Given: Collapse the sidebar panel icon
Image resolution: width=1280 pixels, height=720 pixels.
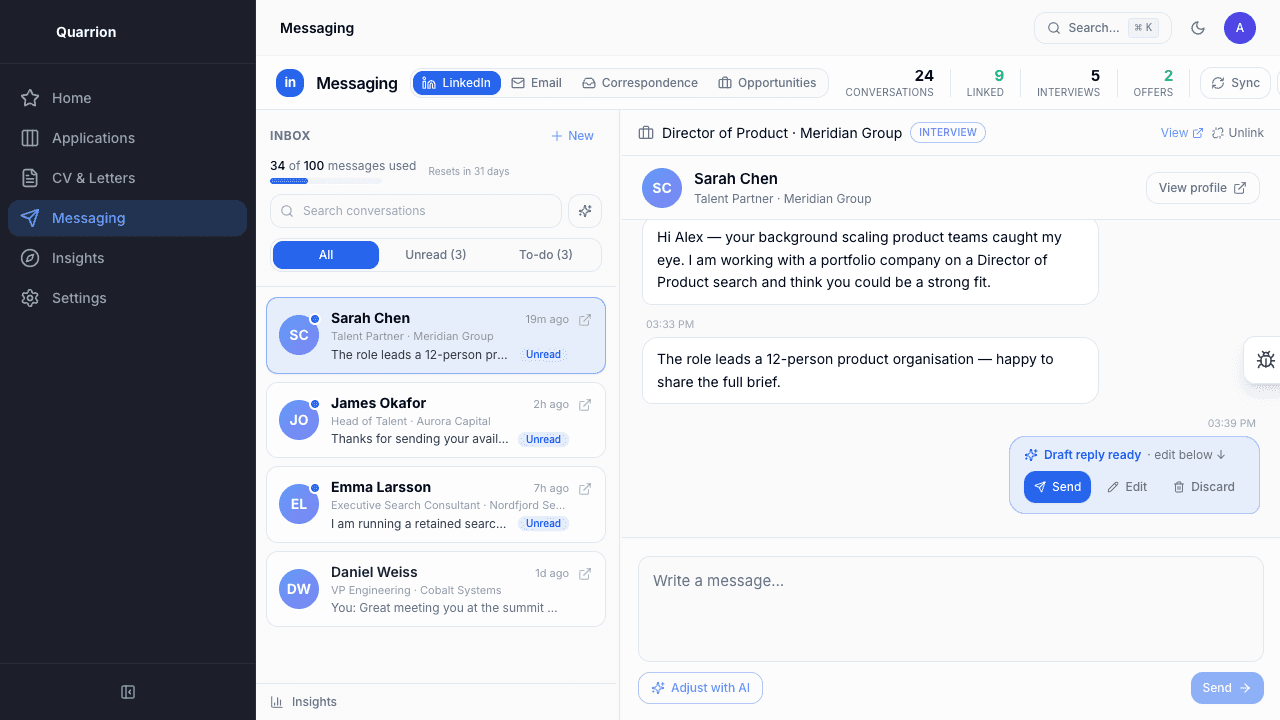Looking at the screenshot, I should [128, 692].
